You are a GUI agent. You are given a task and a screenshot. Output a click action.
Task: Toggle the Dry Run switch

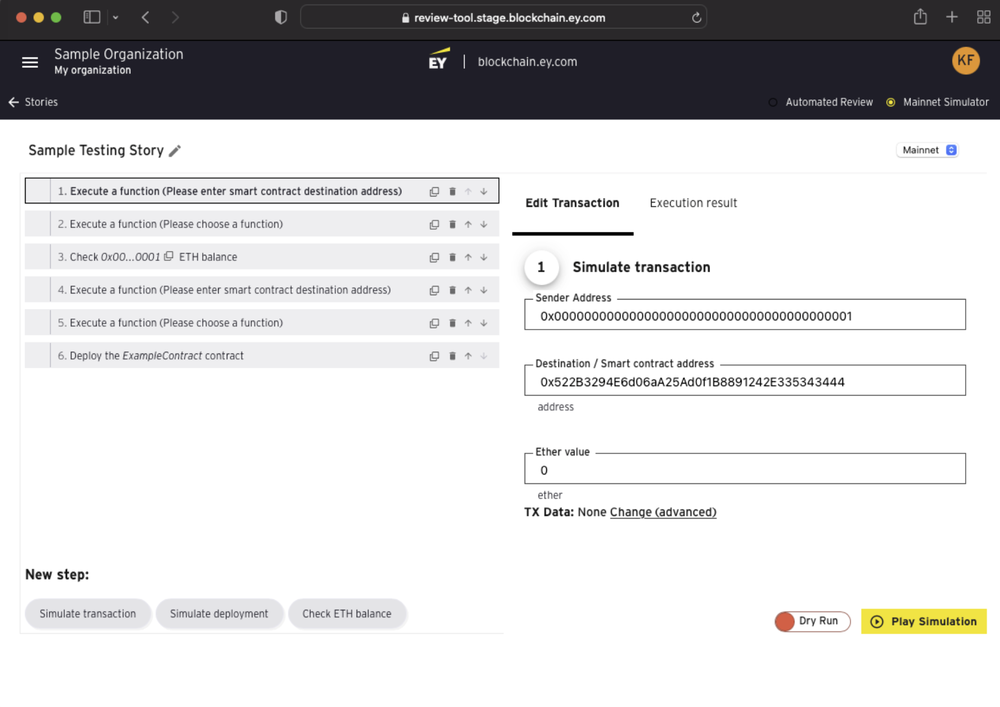tap(783, 621)
